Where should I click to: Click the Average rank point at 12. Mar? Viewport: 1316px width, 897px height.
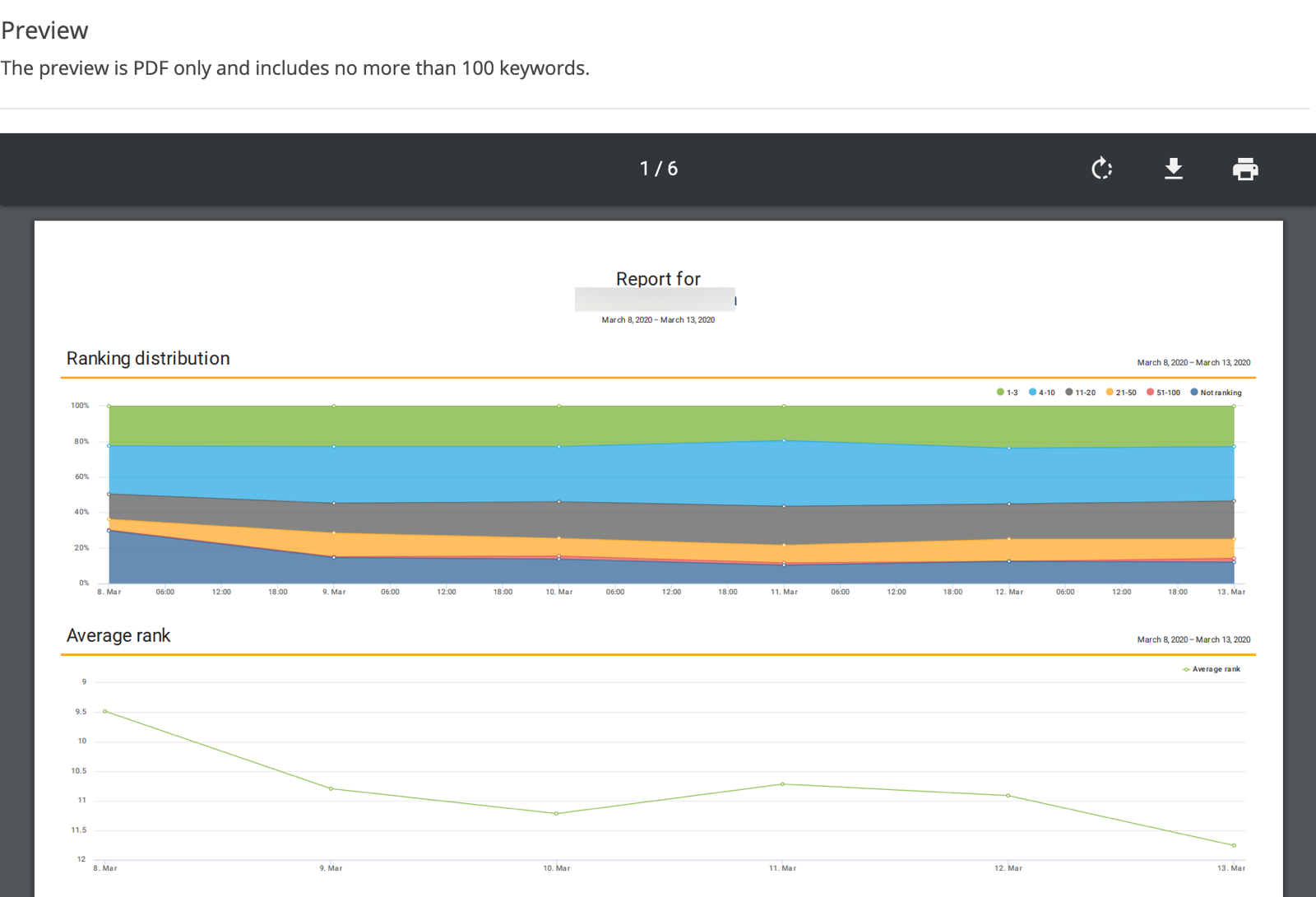pyautogui.click(x=1008, y=796)
